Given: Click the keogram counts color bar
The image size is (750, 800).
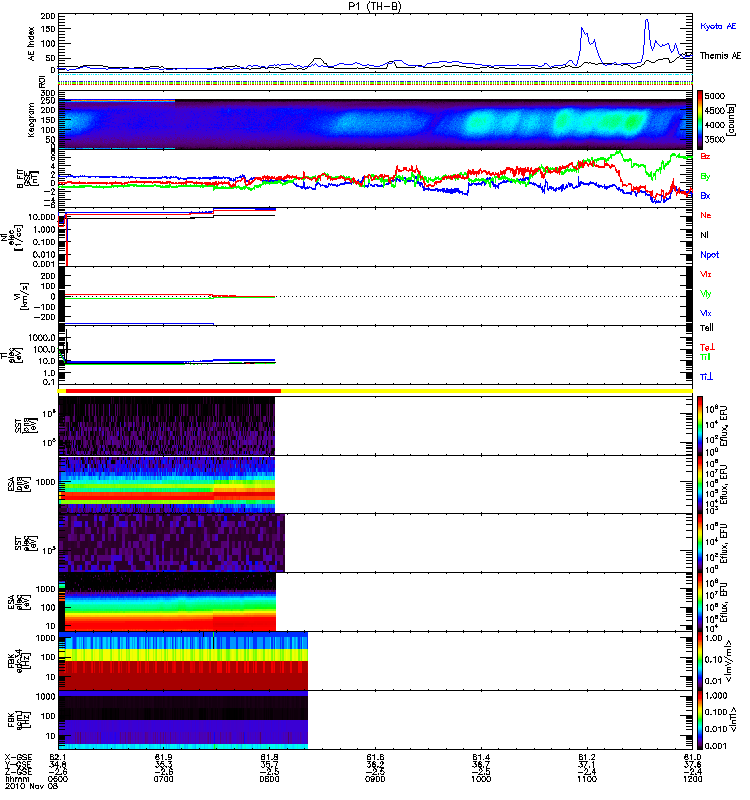Looking at the screenshot, I should coord(702,120).
